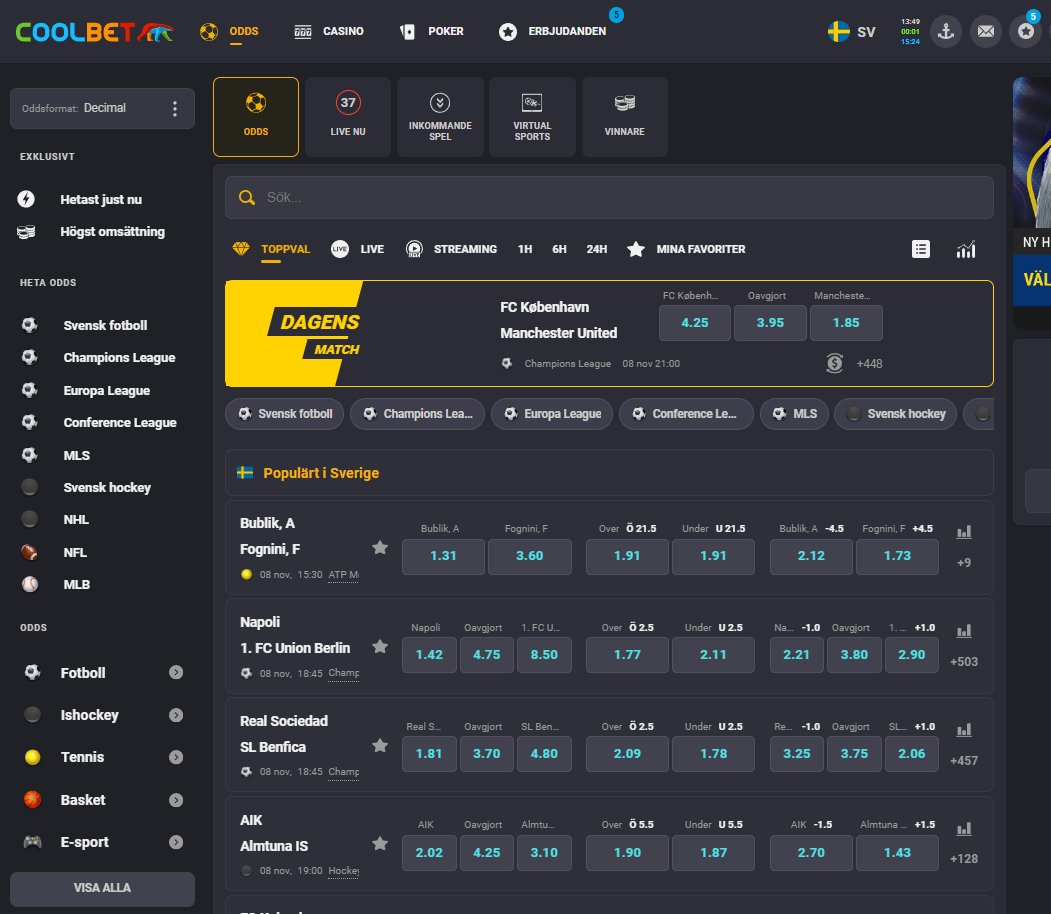1051x914 pixels.
Task: Select SL Benfica odds 4.80
Action: click(544, 754)
